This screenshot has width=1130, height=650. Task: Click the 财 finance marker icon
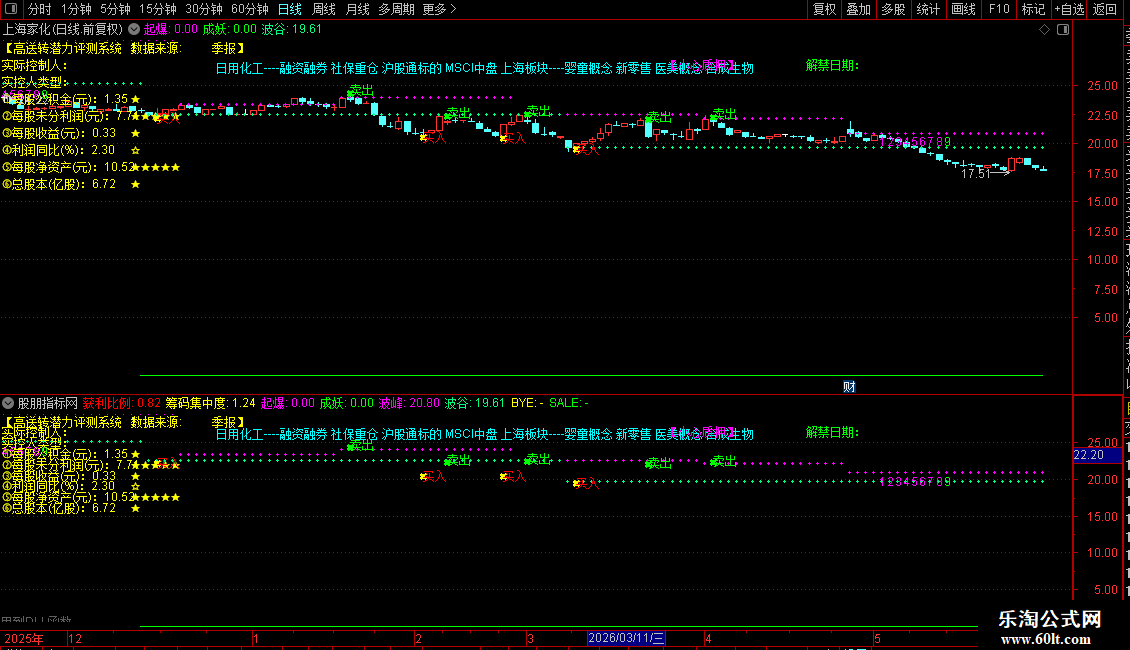click(x=849, y=387)
